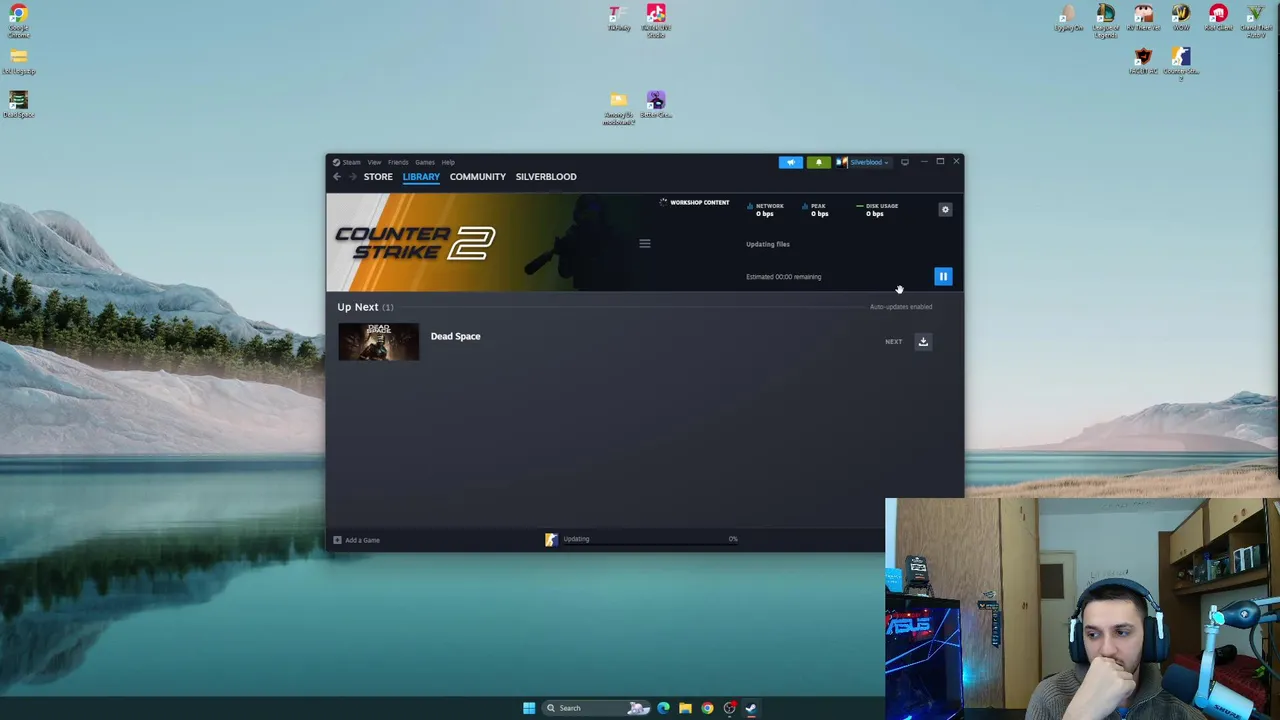Screen dimensions: 1280x720
Task: Click the DISK USAGE 0 bps statistic
Action: pyautogui.click(x=877, y=210)
